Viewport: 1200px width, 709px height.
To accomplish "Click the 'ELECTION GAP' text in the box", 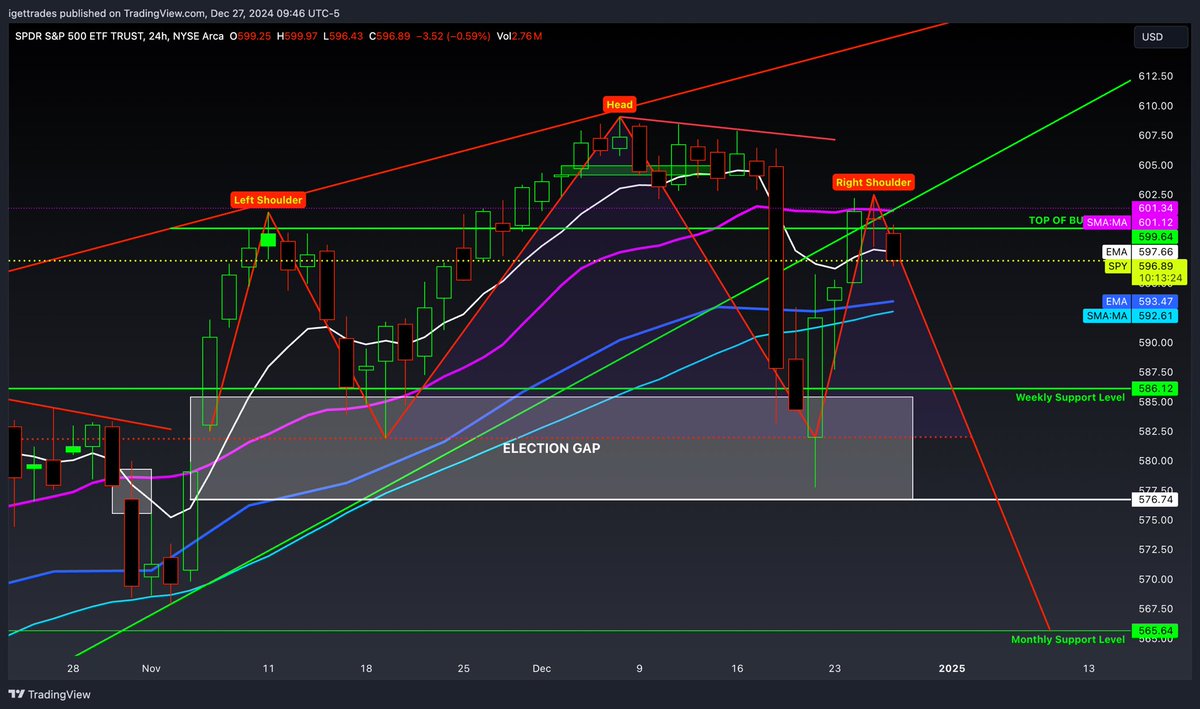I will pyautogui.click(x=551, y=449).
